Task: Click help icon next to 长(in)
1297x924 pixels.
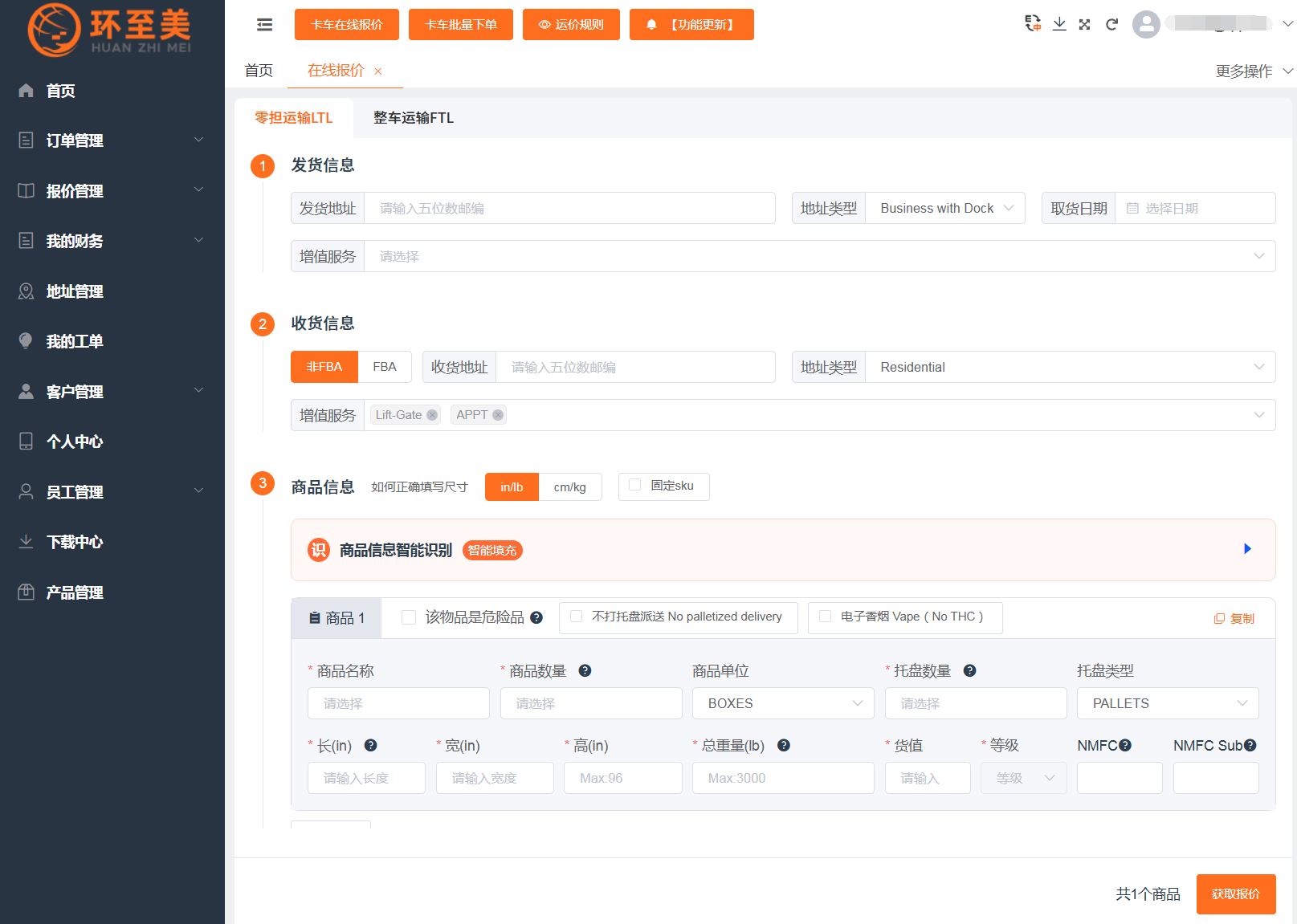Action: (x=370, y=745)
